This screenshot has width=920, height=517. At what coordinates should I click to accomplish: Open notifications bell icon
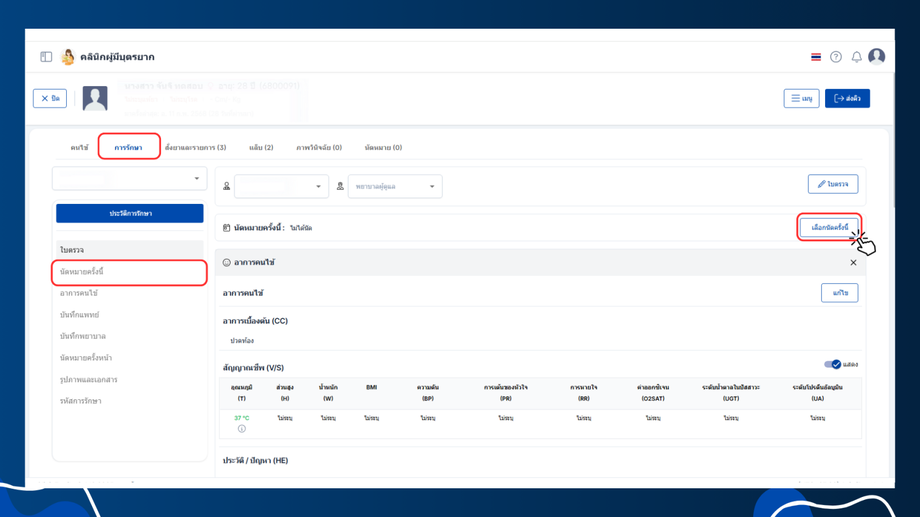pos(857,57)
